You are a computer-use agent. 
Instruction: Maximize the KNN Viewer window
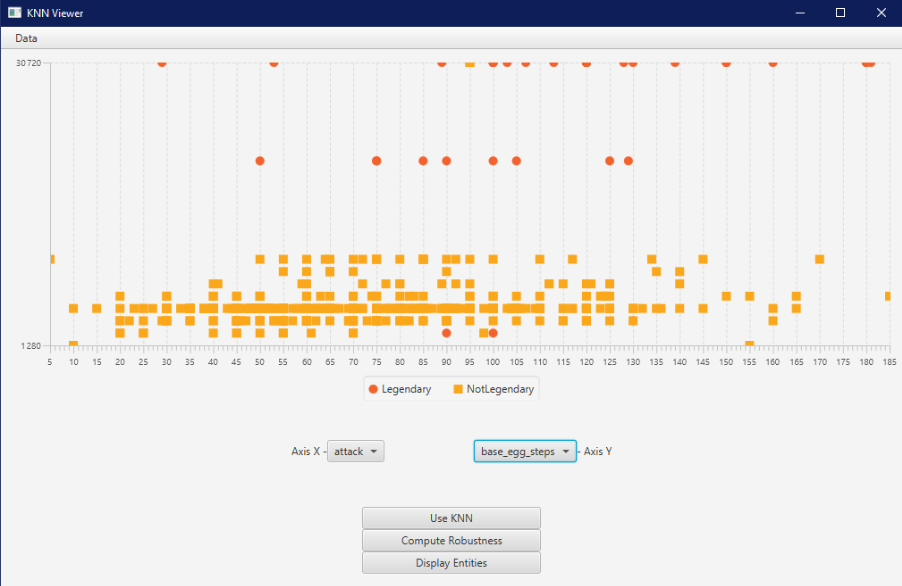click(840, 13)
